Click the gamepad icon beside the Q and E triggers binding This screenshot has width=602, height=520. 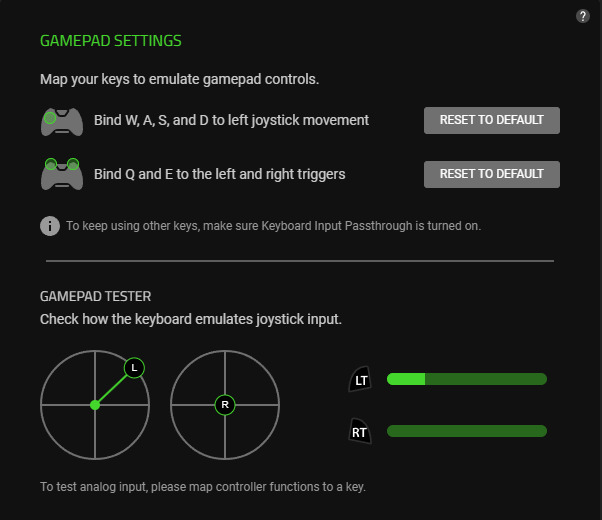[60, 174]
